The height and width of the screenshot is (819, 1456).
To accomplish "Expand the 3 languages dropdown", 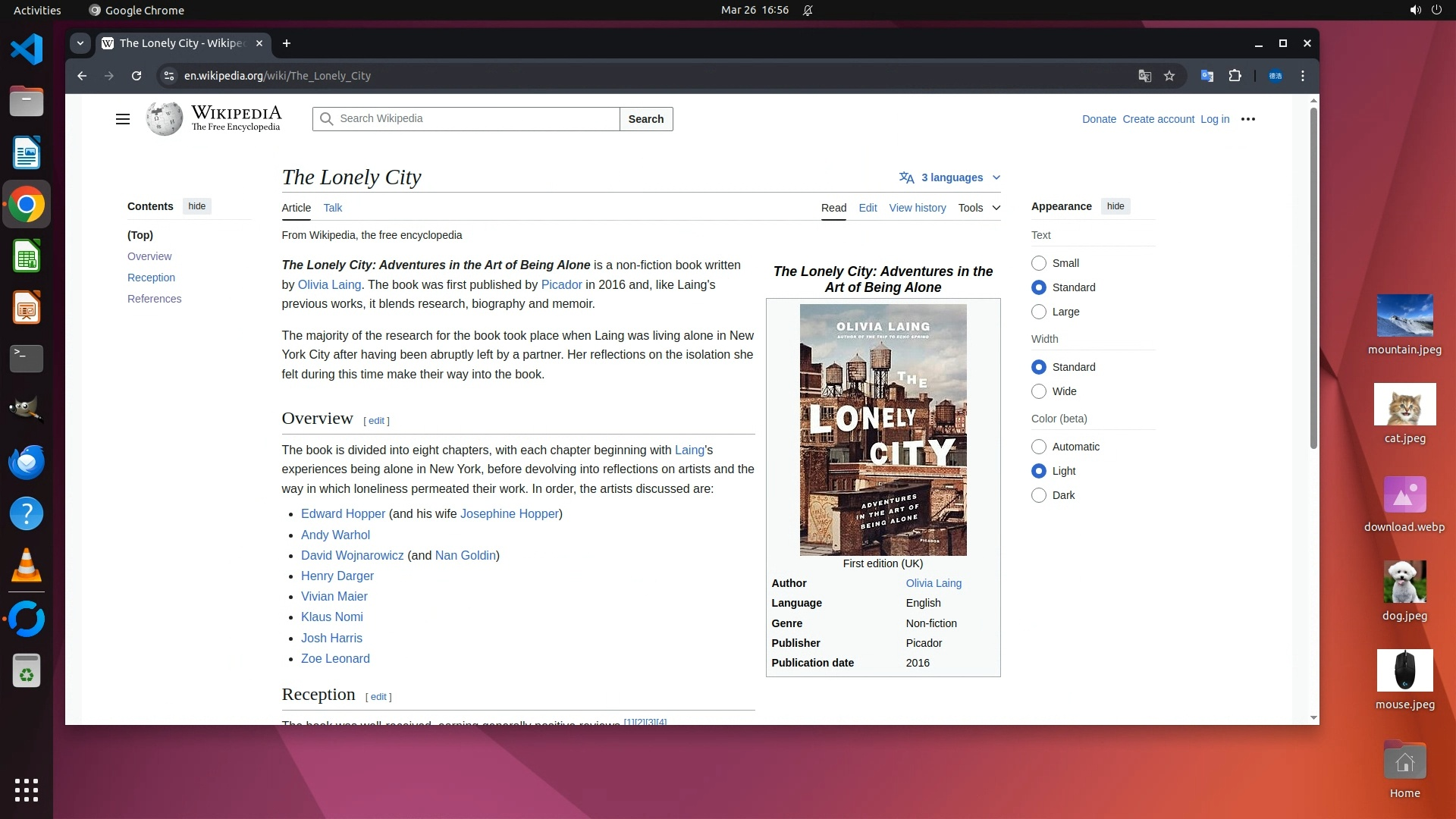I will click(950, 177).
